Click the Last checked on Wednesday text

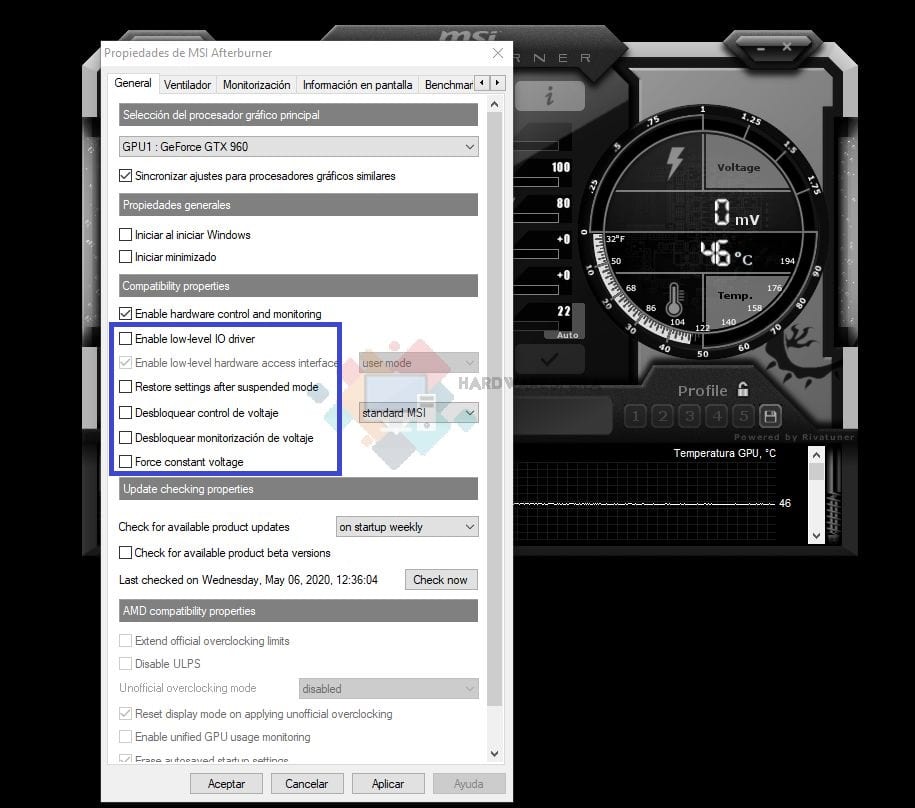click(x=249, y=580)
